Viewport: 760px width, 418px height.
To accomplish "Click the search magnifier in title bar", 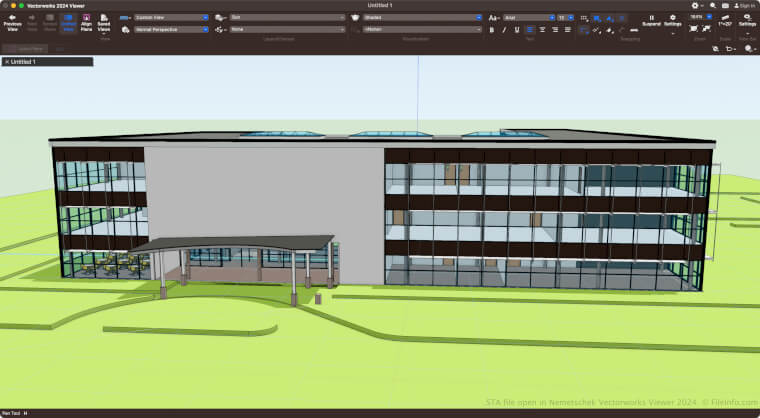I will (711, 5).
